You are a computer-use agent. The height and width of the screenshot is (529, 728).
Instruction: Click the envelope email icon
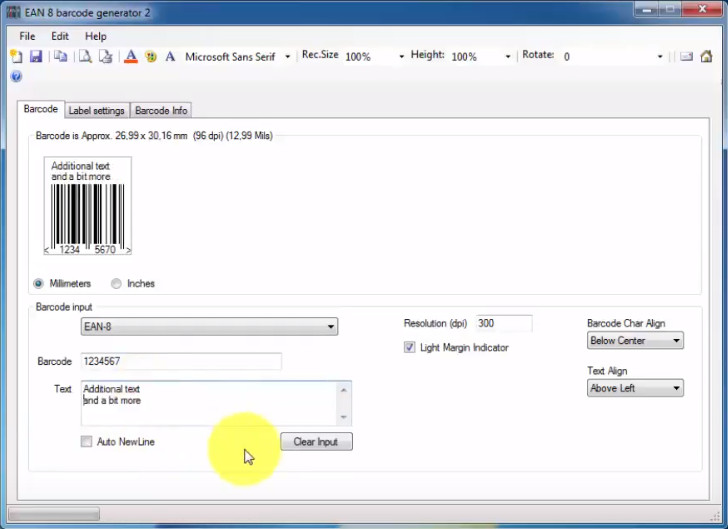686,56
